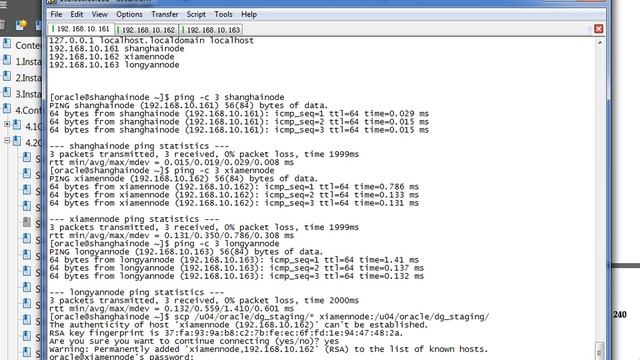Open the Help menu

249,14
